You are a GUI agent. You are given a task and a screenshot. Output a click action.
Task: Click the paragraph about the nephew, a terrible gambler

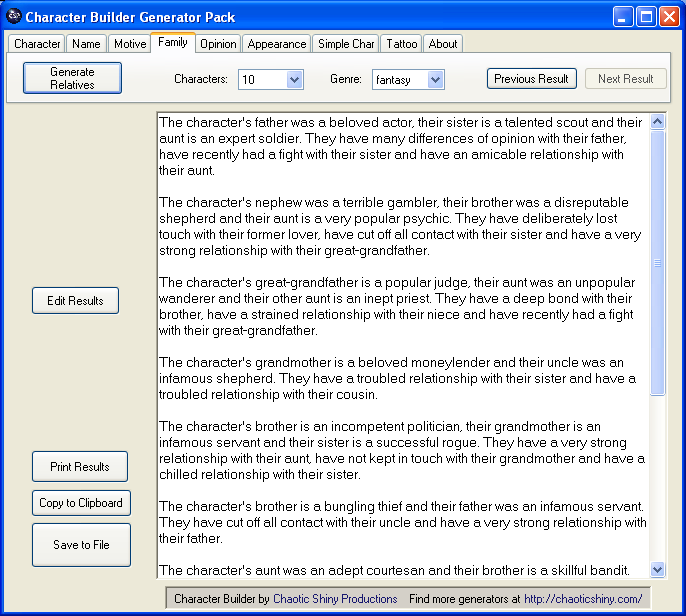tap(400, 226)
